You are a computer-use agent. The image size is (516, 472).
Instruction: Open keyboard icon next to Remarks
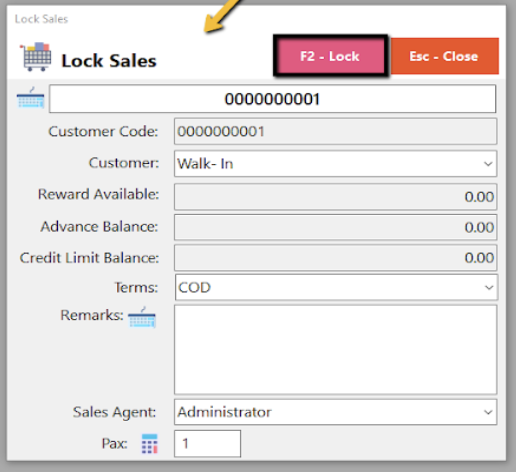[142, 317]
